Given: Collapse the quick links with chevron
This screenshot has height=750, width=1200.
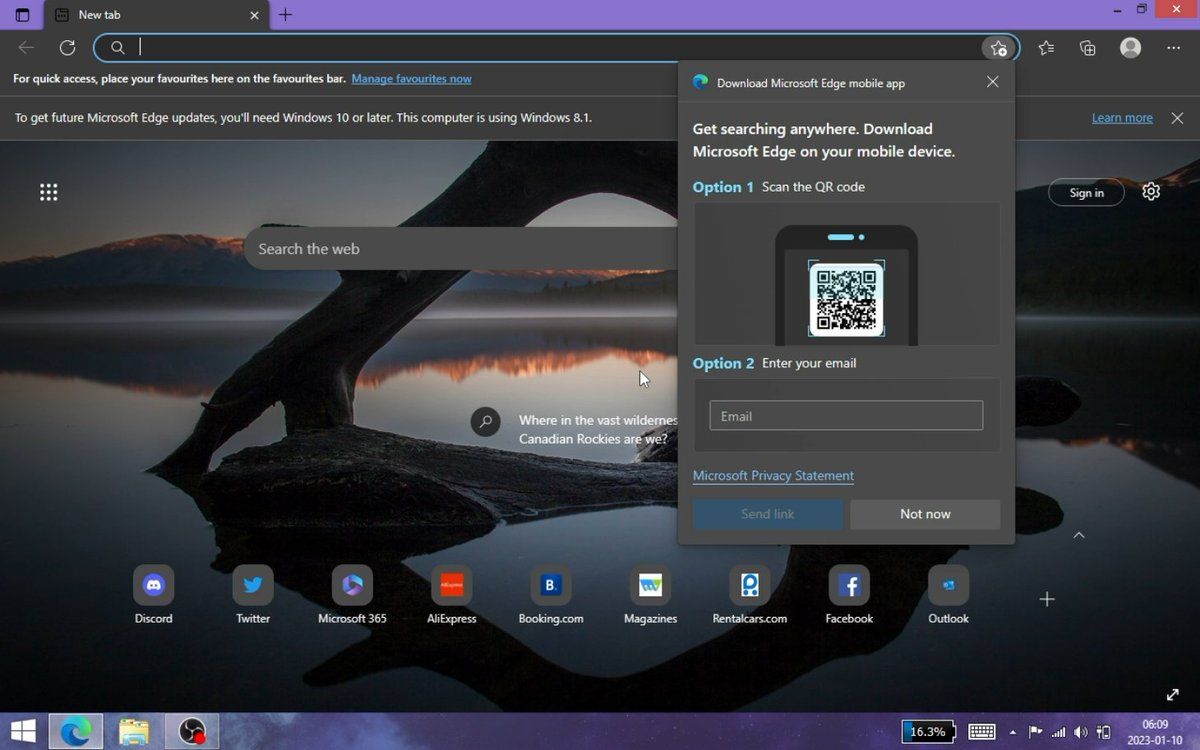Looking at the screenshot, I should click(x=1078, y=536).
